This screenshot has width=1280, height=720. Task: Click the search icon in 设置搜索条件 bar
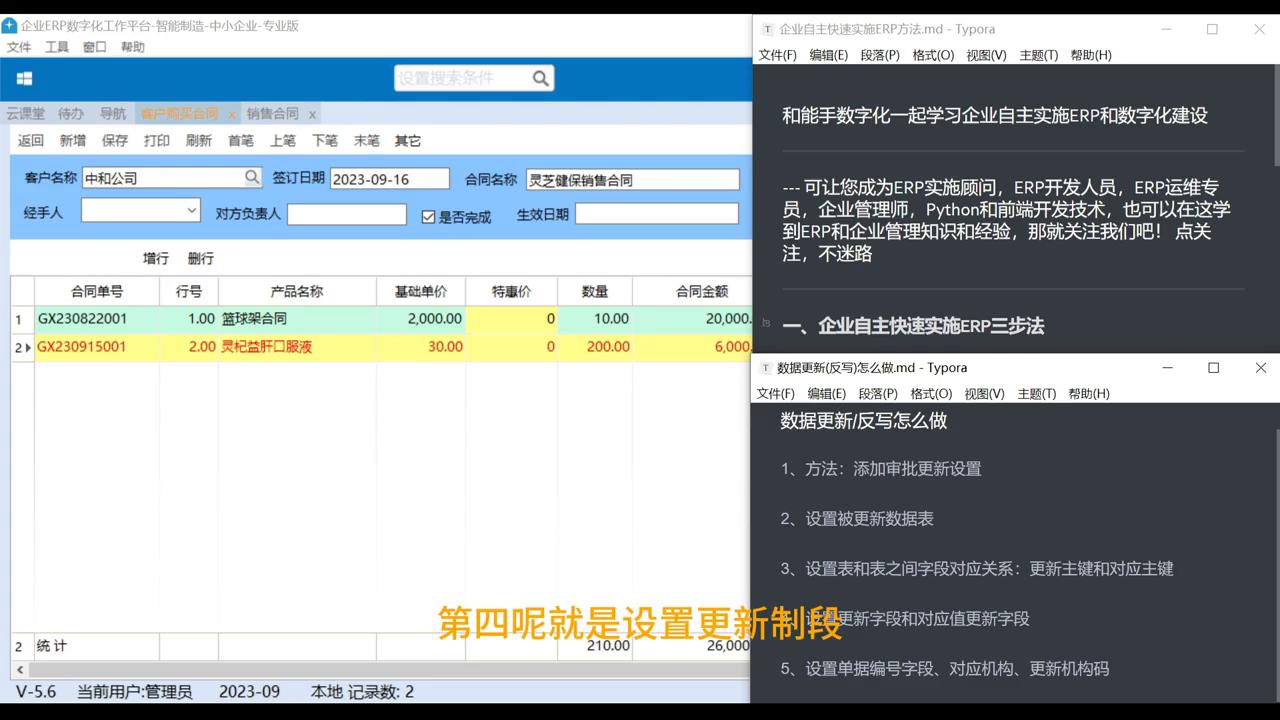pyautogui.click(x=539, y=77)
